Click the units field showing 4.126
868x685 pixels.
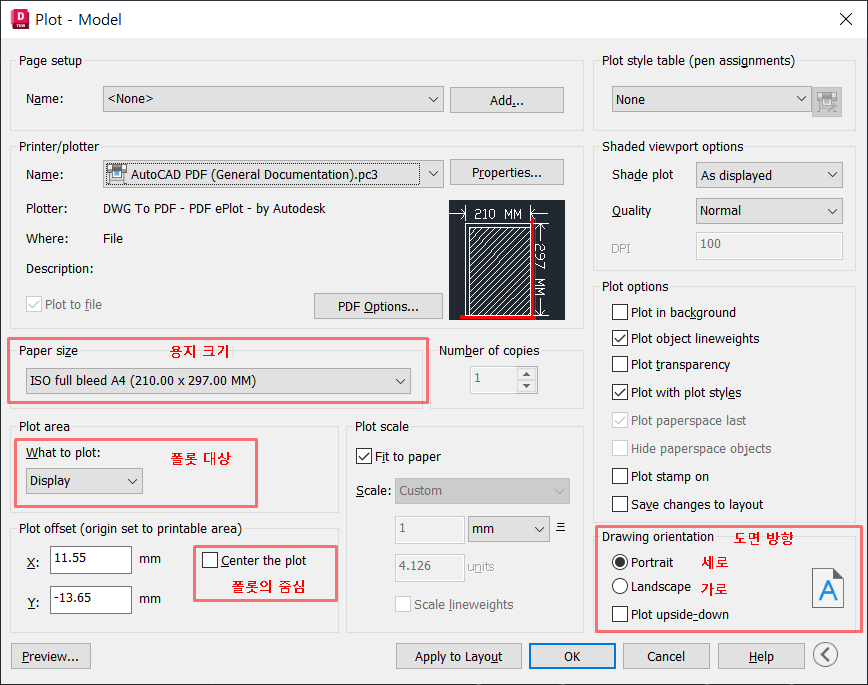430,567
